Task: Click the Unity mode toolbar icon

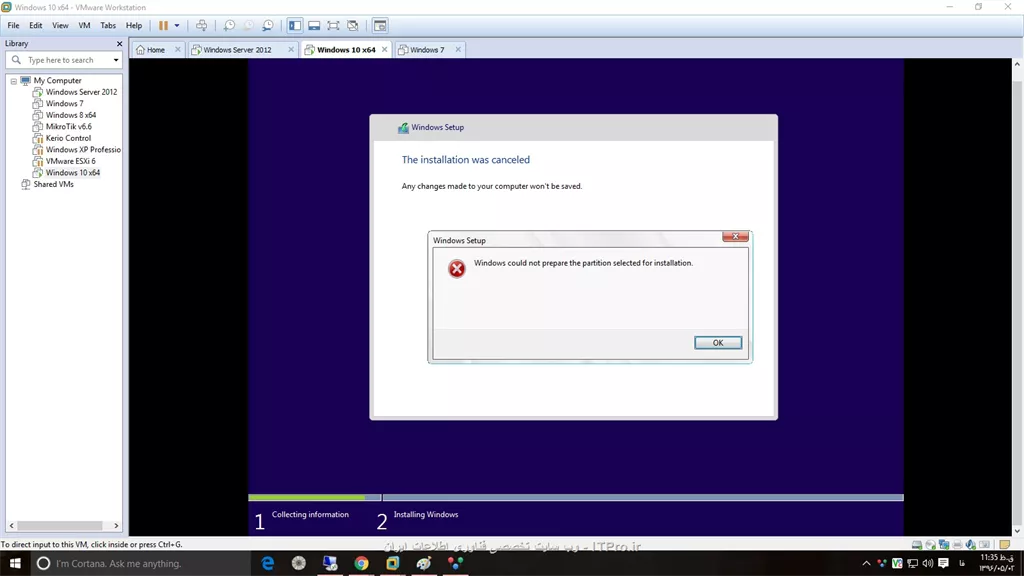Action: click(353, 25)
